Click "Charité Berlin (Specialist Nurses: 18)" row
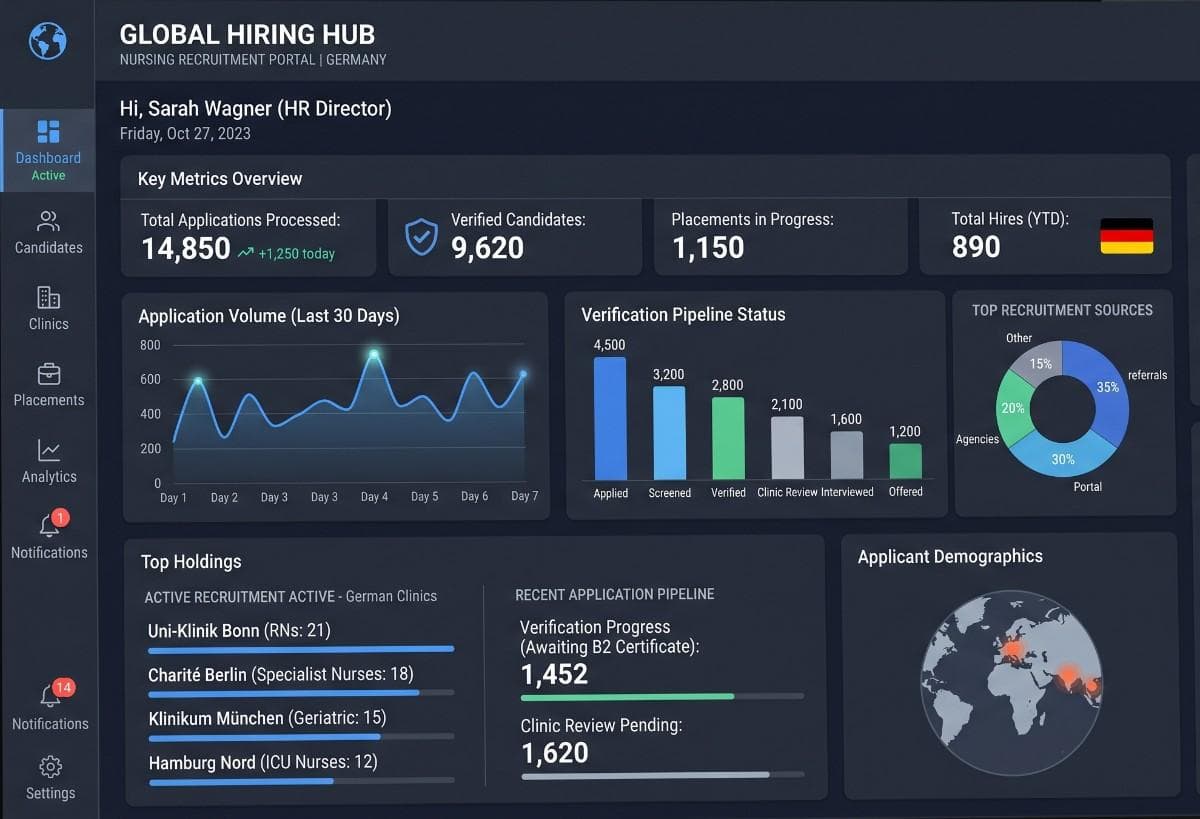1200x819 pixels. (301, 680)
